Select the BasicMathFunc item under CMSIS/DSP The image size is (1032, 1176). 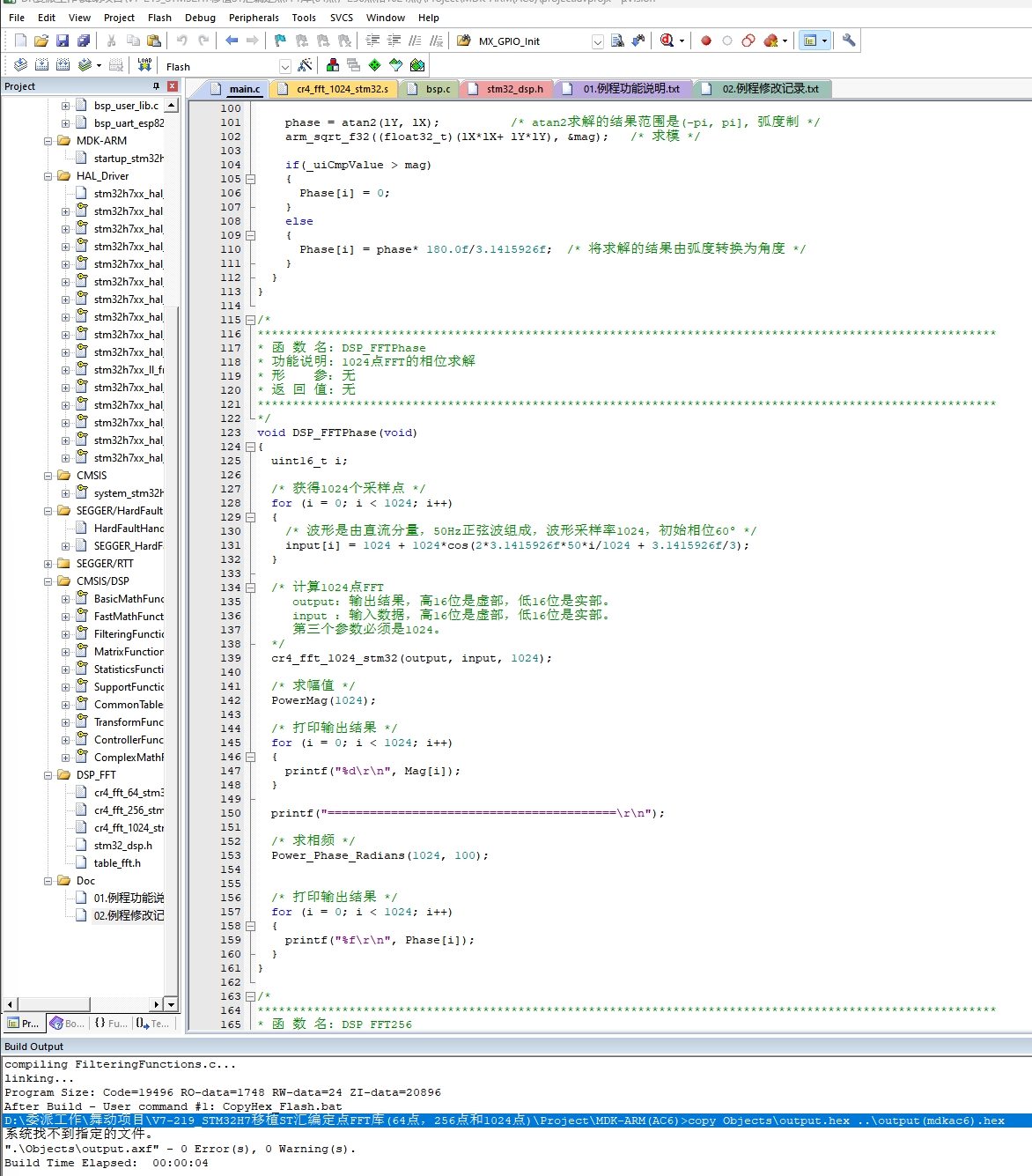pyautogui.click(x=129, y=599)
